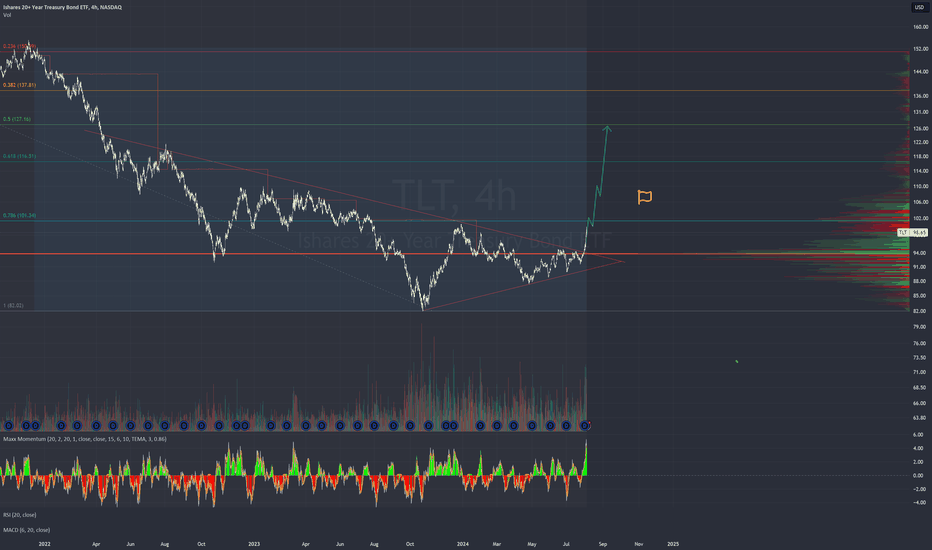The height and width of the screenshot is (550, 932).
Task: Select the 0.618 (116.51) Fibonacci level label
Action: tap(20, 156)
